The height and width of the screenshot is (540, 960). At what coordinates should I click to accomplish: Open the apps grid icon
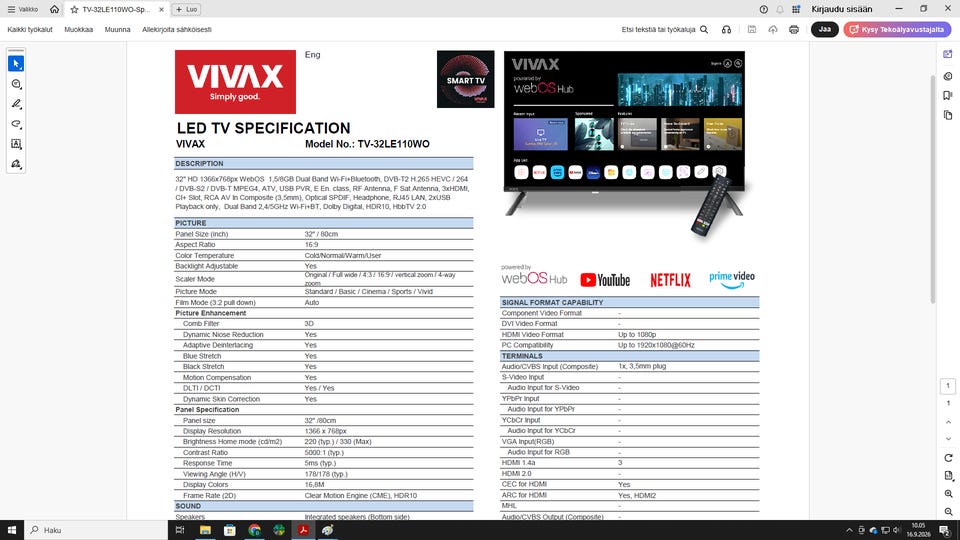coord(796,9)
